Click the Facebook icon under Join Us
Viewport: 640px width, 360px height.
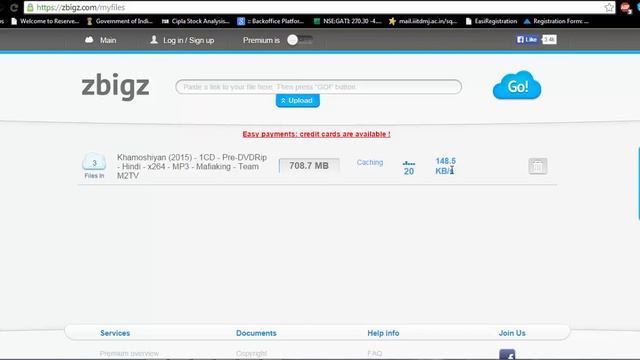pos(507,354)
